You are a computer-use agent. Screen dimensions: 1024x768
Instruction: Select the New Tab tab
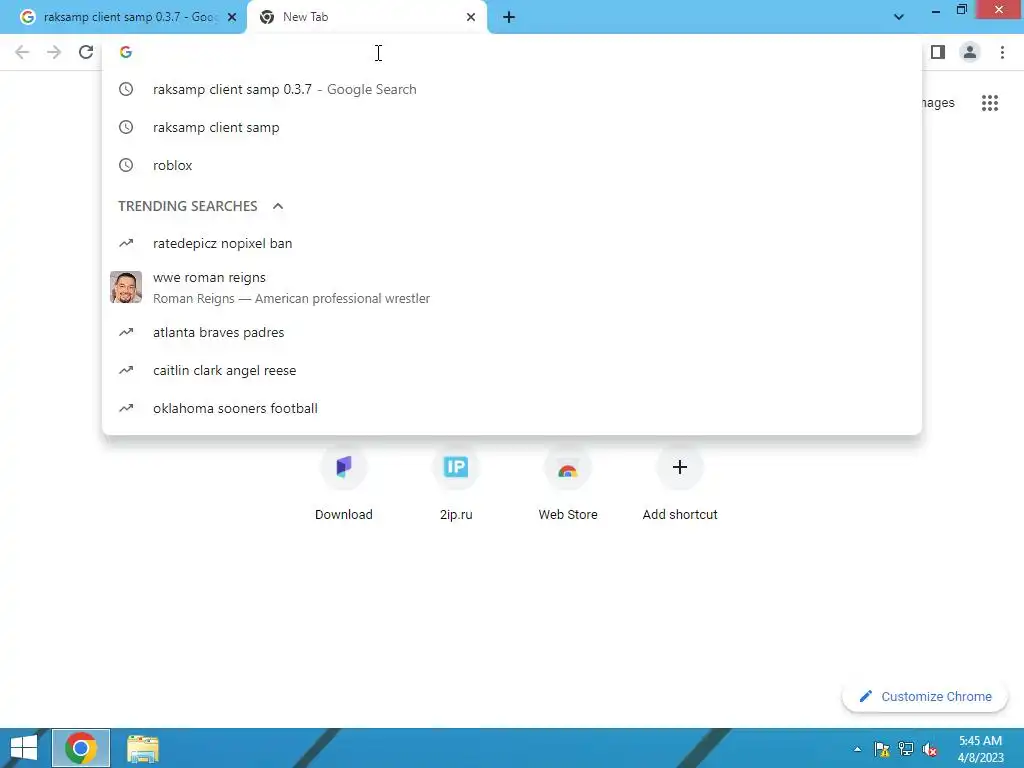(x=366, y=18)
